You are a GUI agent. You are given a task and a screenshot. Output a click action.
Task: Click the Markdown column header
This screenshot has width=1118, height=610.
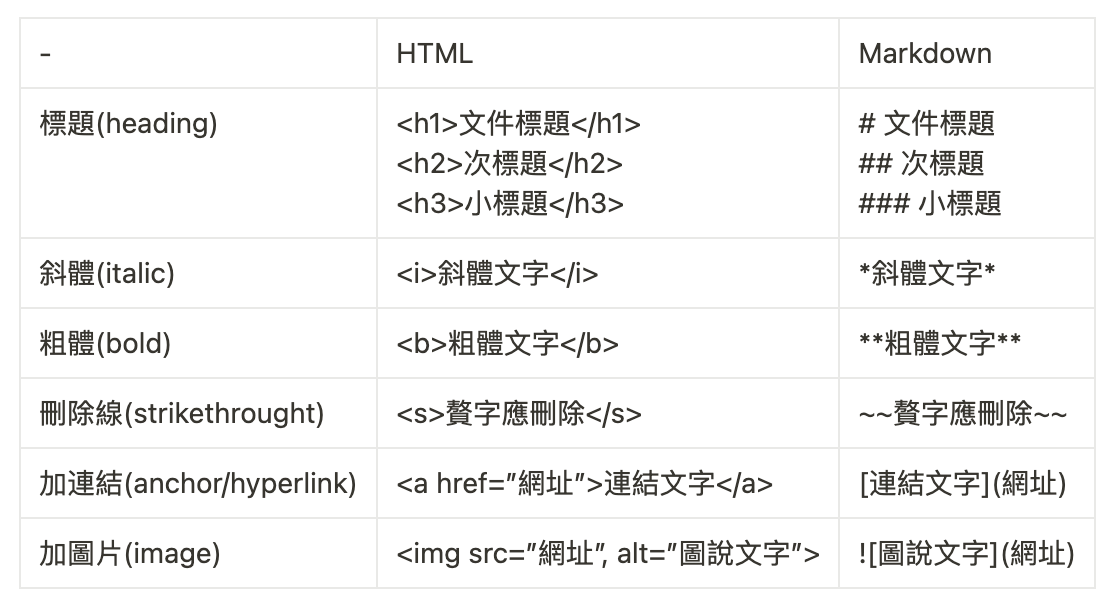click(925, 54)
